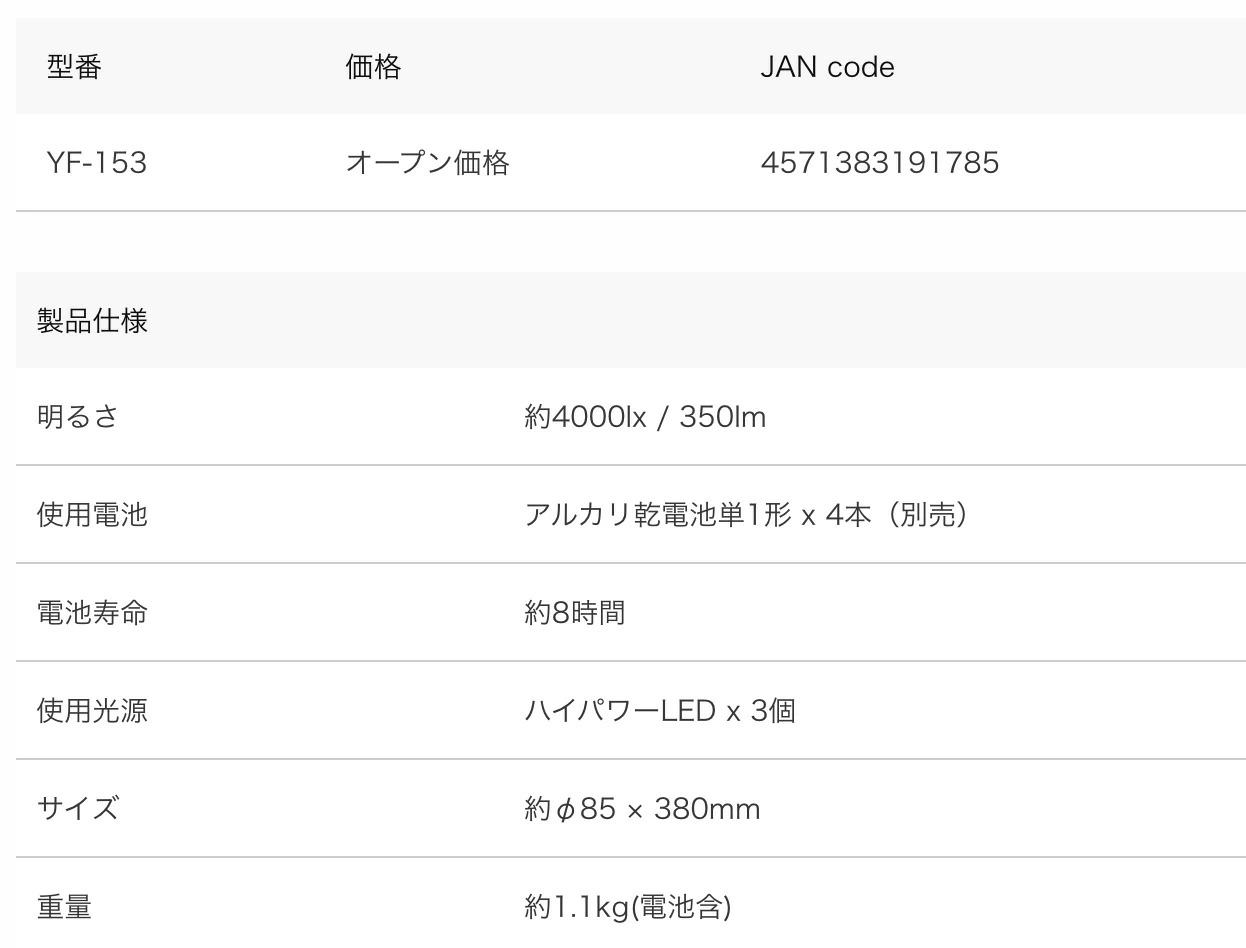Select the アルカリ乾電池単1形 x 4本 value
The height and width of the screenshot is (948, 1246).
pyautogui.click(x=698, y=515)
